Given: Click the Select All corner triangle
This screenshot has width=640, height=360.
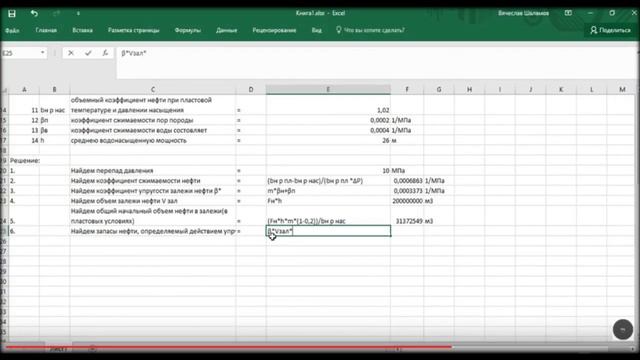Looking at the screenshot, I should click(4, 90).
